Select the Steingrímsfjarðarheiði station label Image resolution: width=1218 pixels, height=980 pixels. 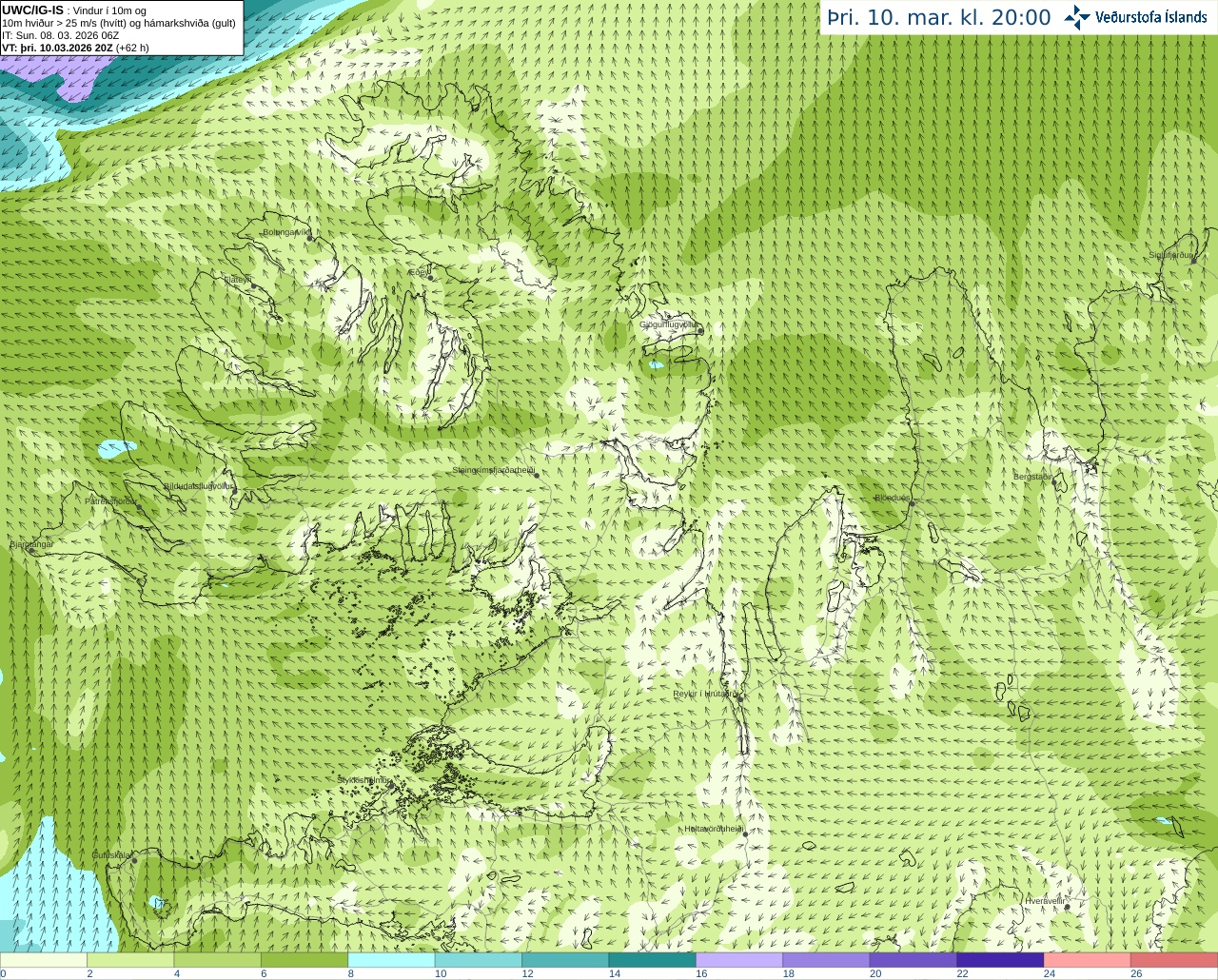point(493,470)
